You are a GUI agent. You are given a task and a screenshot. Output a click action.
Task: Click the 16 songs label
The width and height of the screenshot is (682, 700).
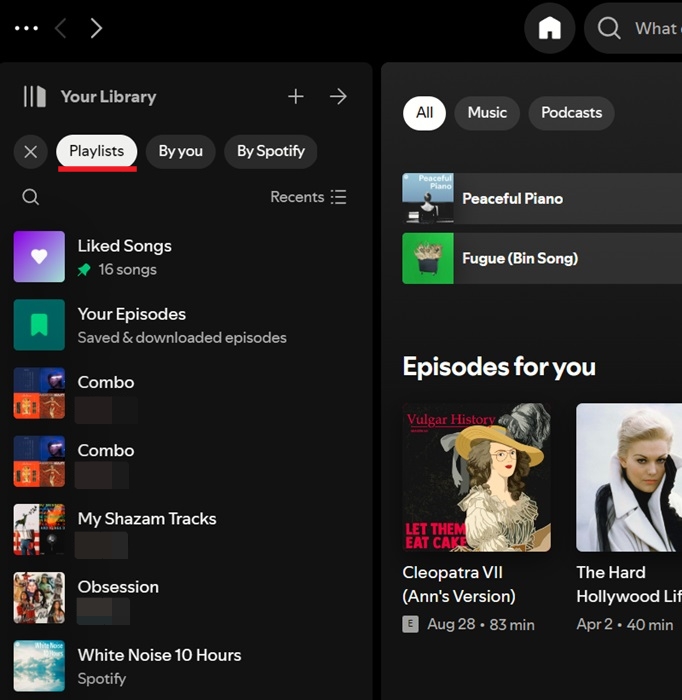128,270
